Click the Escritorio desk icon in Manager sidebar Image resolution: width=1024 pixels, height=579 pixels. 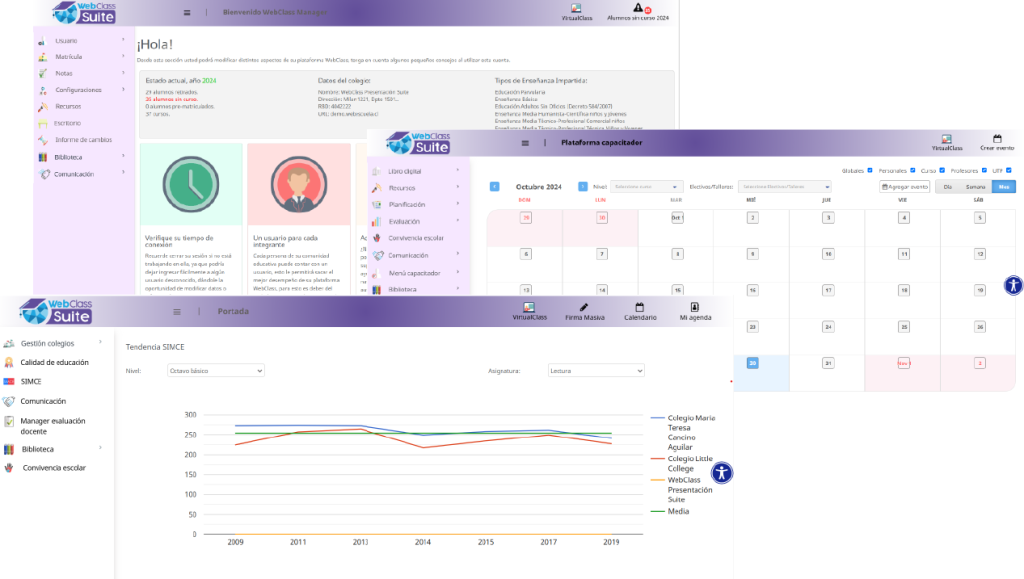43,123
